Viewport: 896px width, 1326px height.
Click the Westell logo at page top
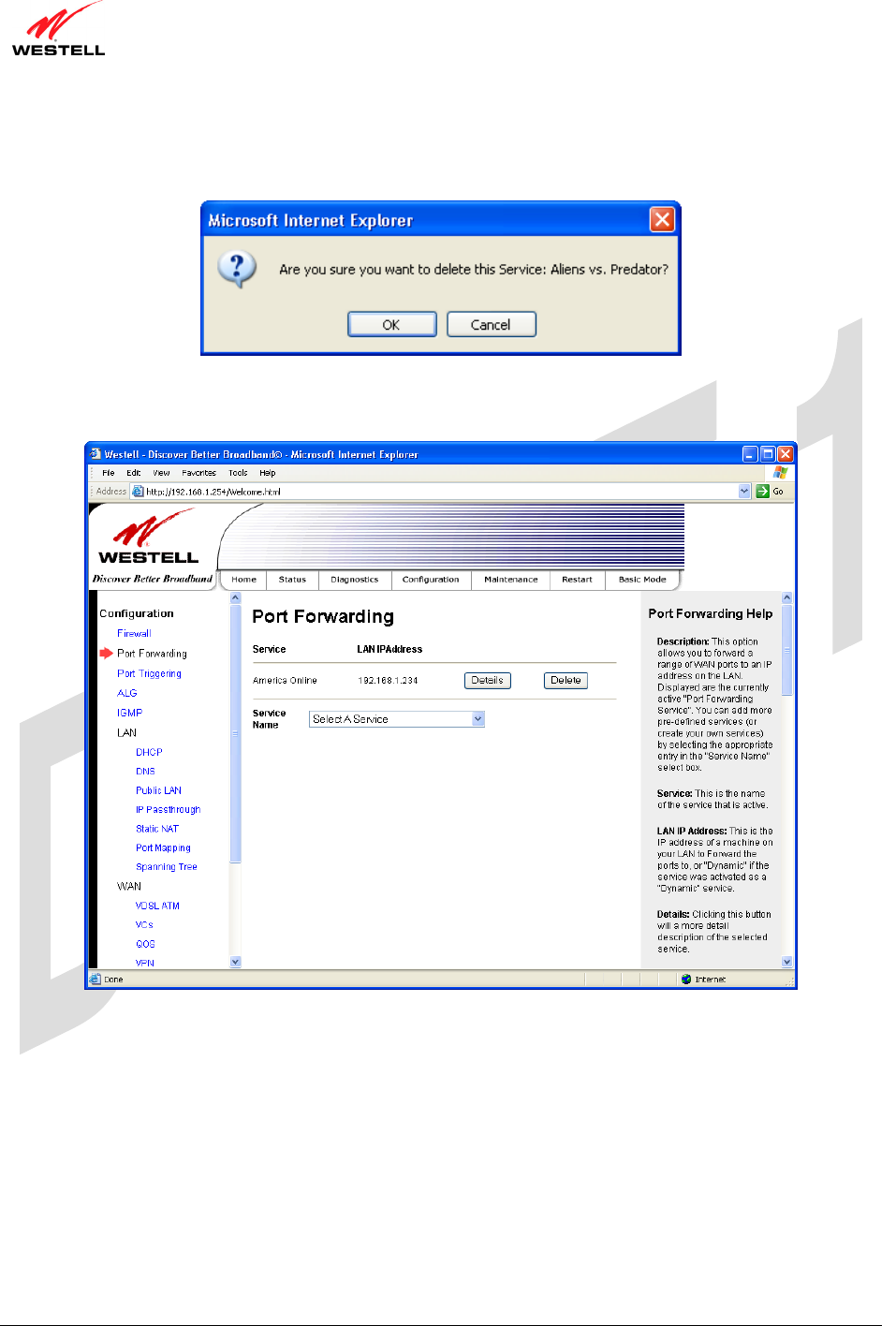pyautogui.click(x=58, y=29)
